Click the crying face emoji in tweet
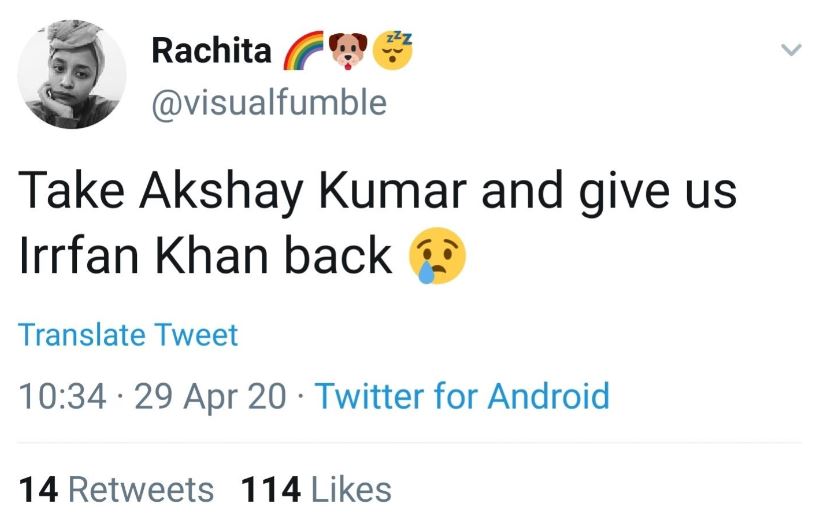Viewport: 813px width, 525px height. coord(437,258)
